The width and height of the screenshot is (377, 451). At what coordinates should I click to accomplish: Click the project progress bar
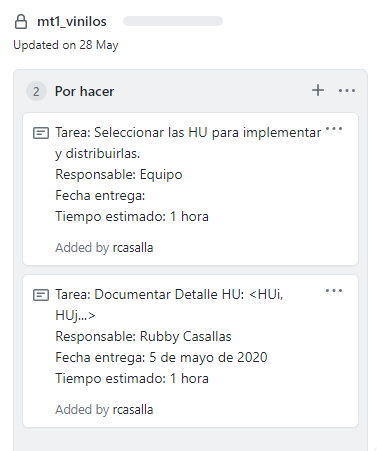[x=173, y=21]
